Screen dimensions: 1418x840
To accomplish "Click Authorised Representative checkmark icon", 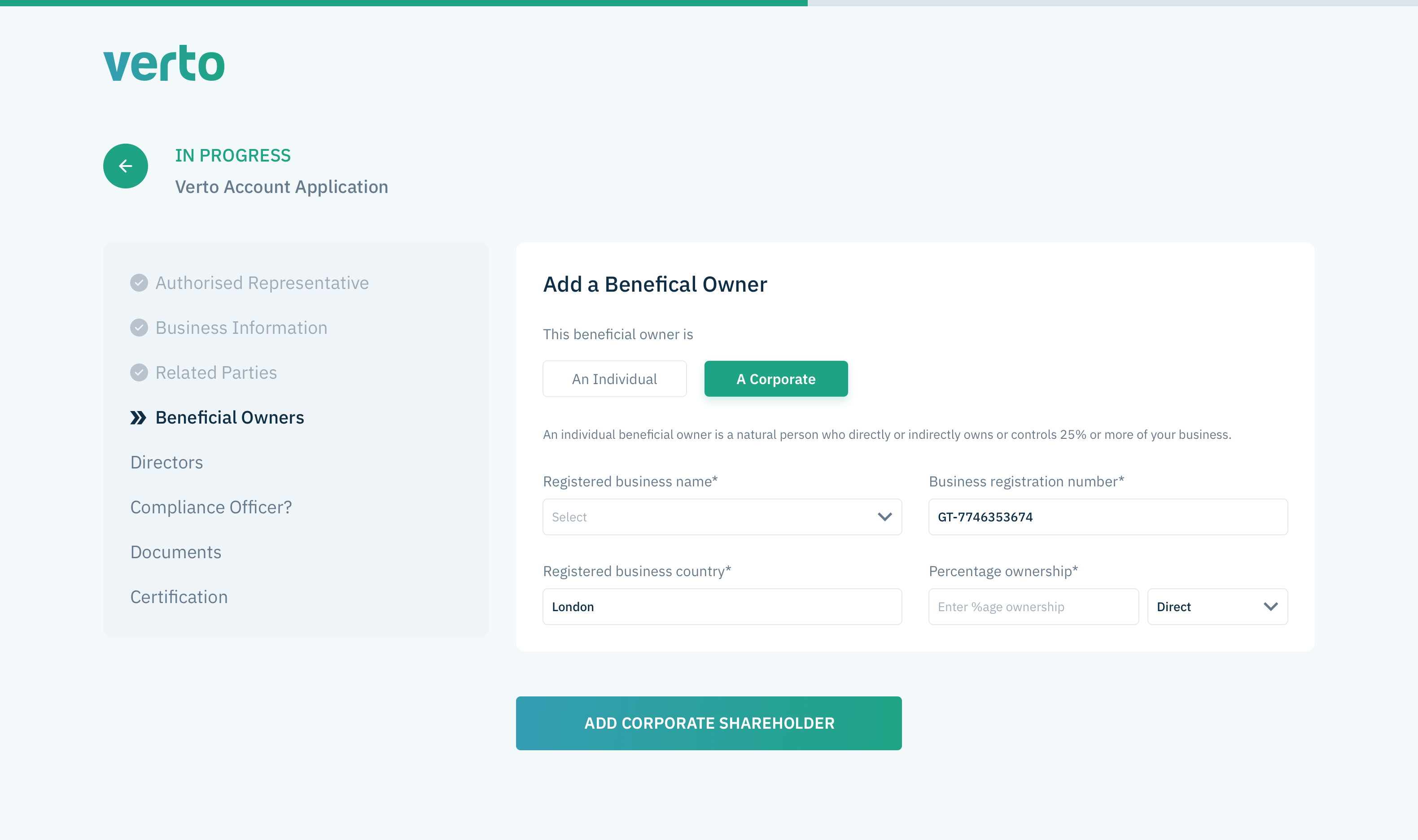I will 139,282.
